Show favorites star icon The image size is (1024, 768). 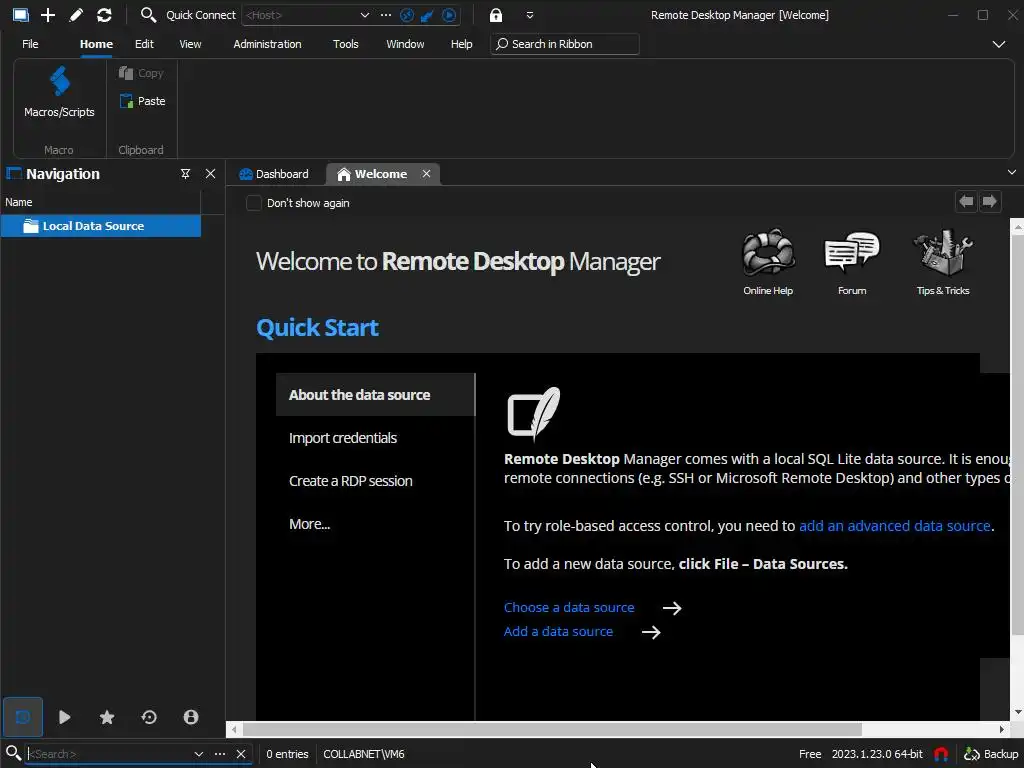[x=107, y=717]
